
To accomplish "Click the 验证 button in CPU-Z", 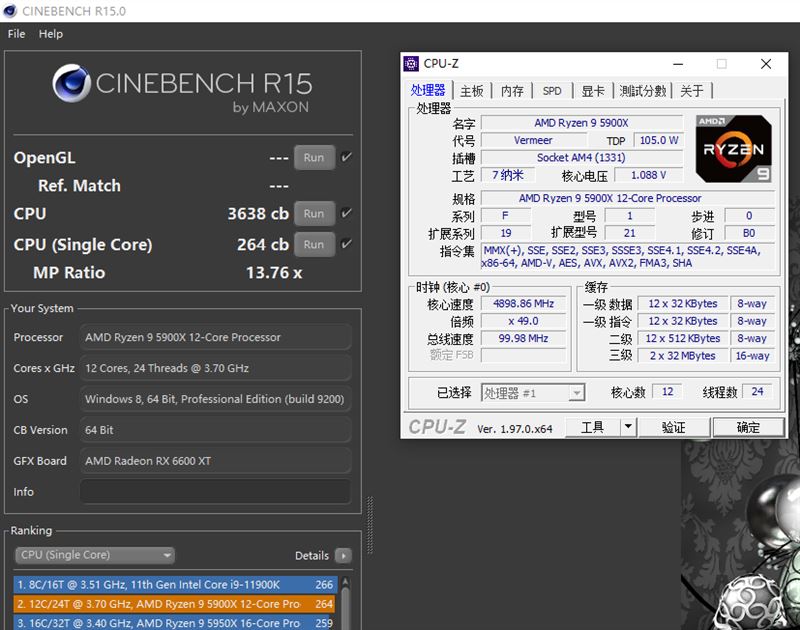I will click(x=673, y=427).
